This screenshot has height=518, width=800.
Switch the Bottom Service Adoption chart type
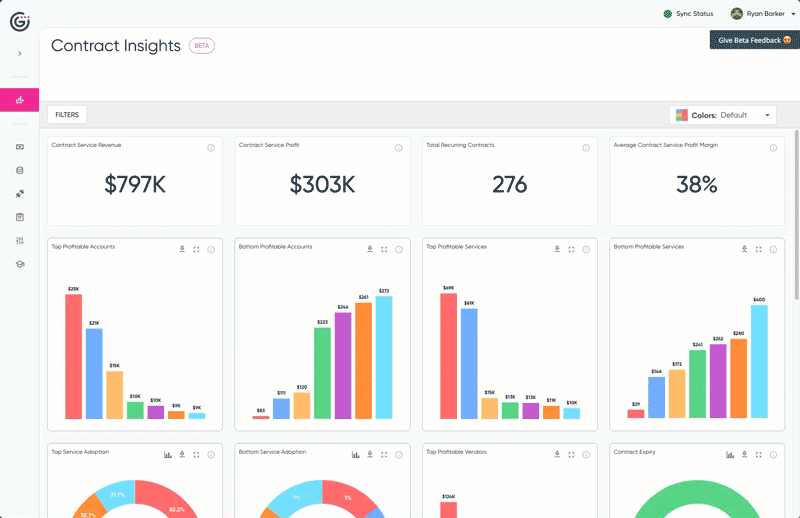coord(356,455)
